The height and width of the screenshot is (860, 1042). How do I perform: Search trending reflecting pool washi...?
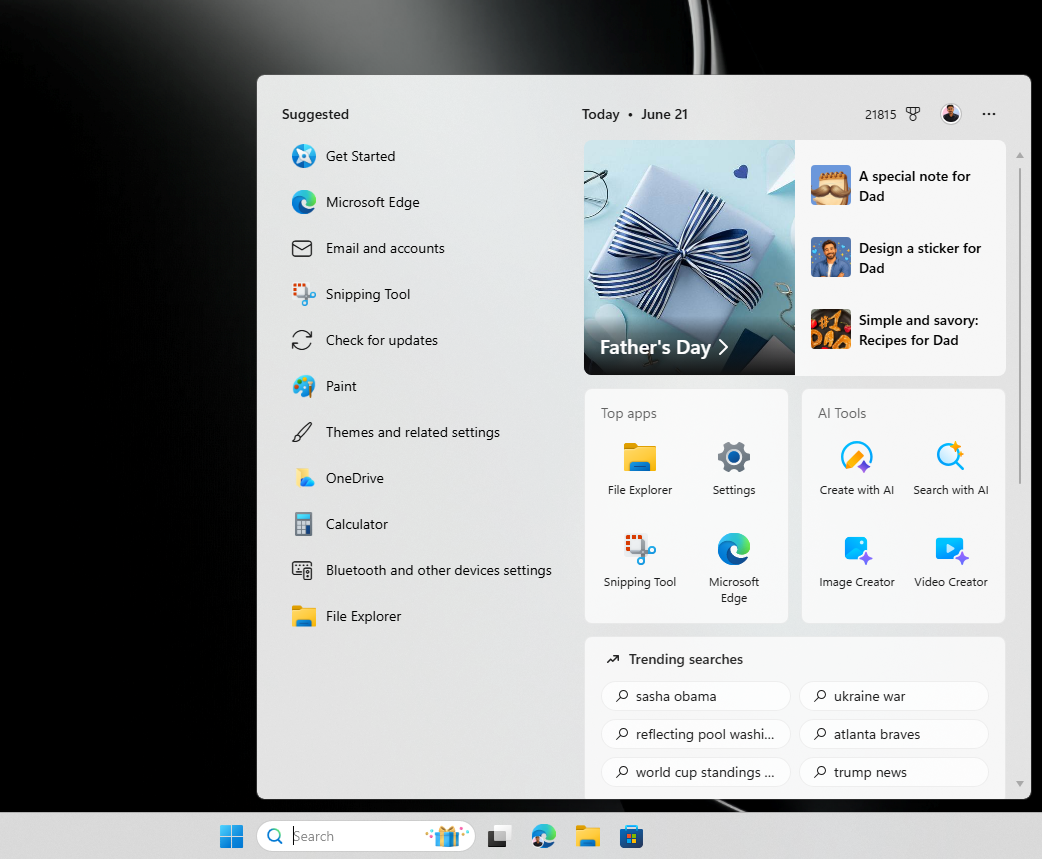pos(696,734)
